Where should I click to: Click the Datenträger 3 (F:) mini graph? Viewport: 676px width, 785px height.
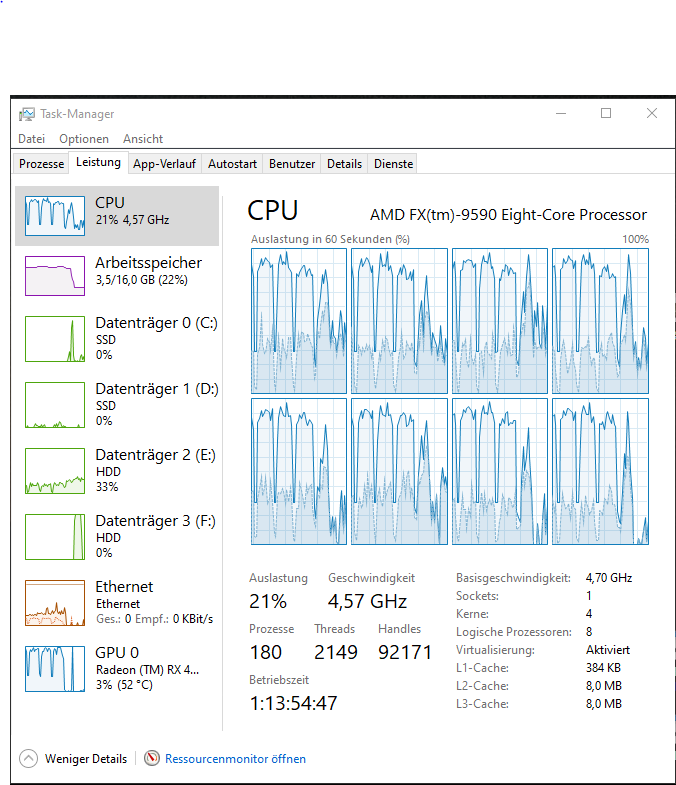(55, 537)
